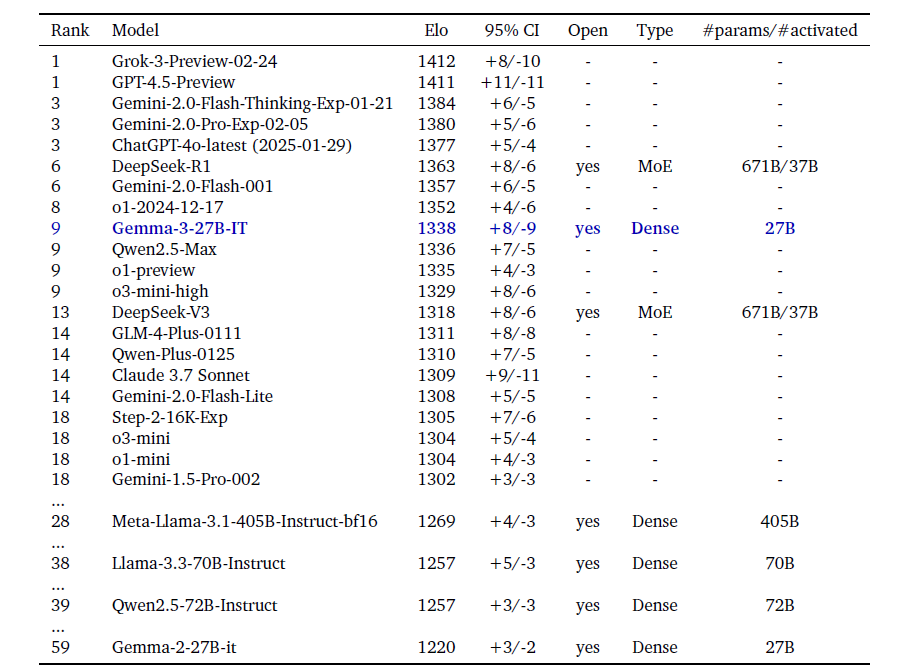Click Elo value 1411
This screenshot has width=924, height=671.
(436, 82)
